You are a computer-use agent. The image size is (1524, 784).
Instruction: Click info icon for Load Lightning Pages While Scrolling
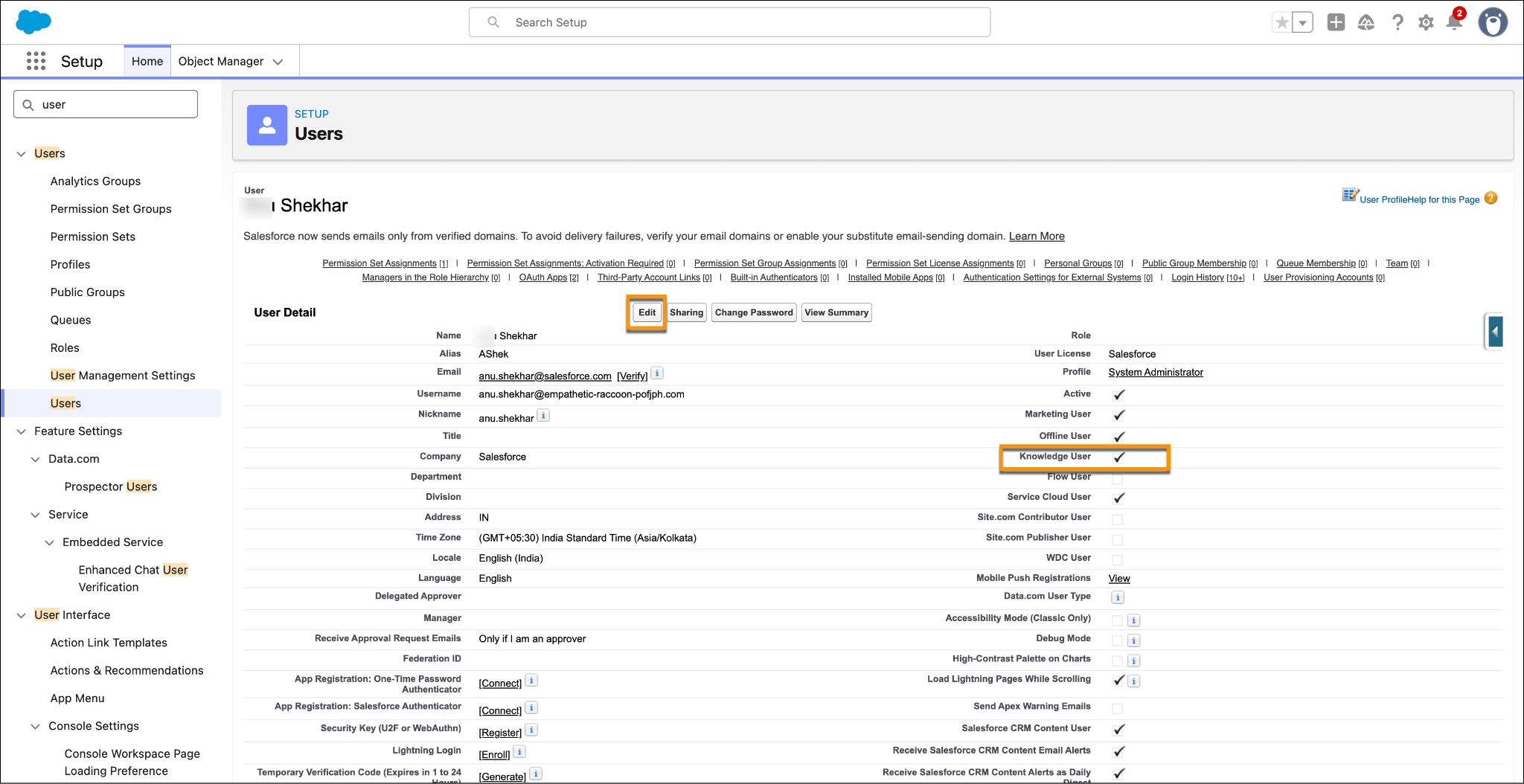point(1133,681)
